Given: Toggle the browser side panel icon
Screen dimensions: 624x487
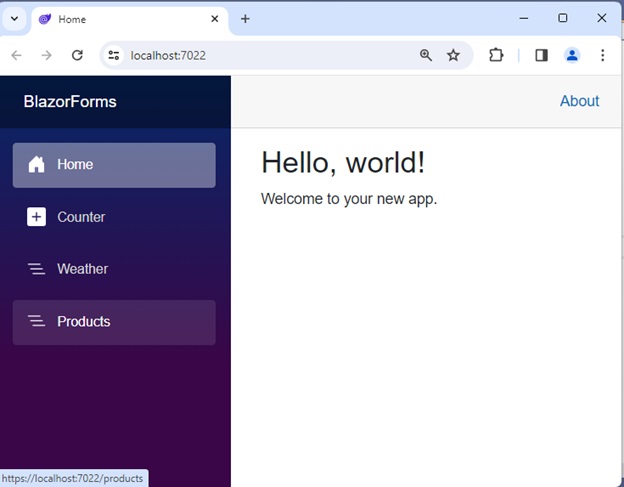Looking at the screenshot, I should tap(541, 55).
